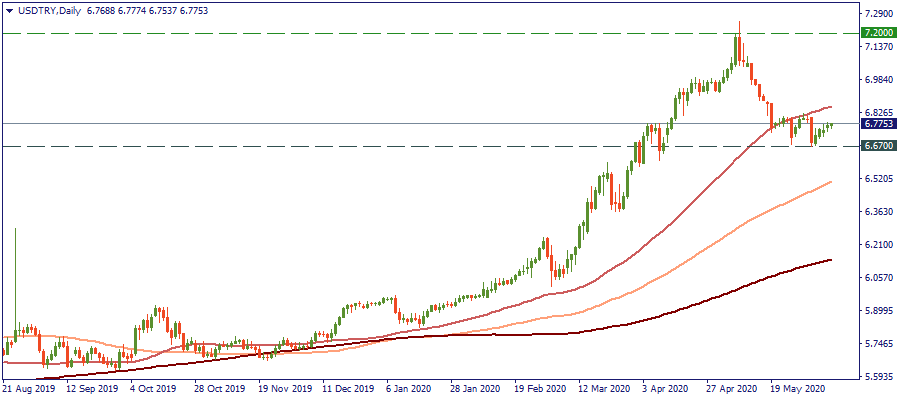
Task: Click the 19 May 2020 date label
Action: (x=797, y=389)
